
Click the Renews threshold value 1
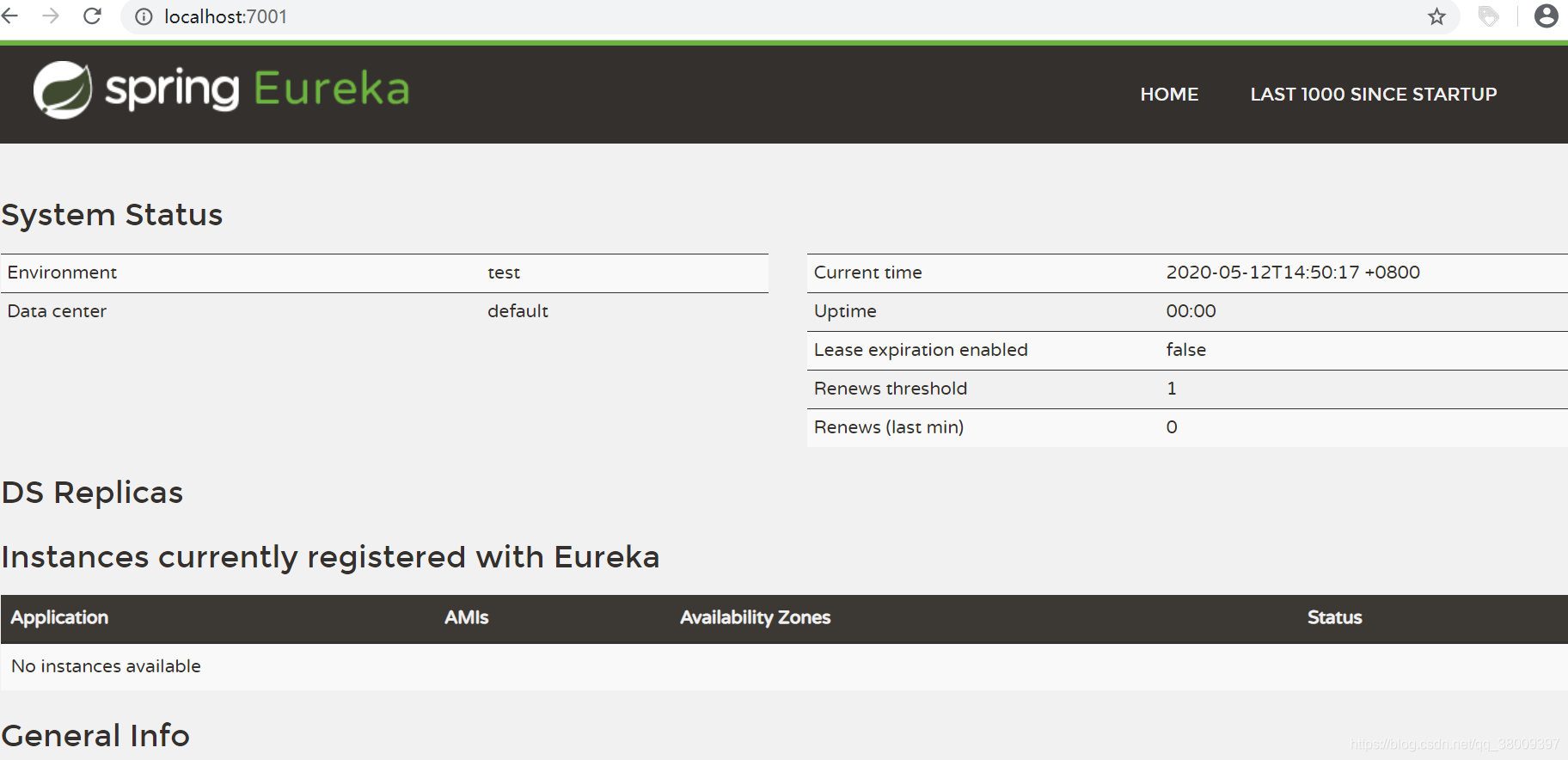1171,389
